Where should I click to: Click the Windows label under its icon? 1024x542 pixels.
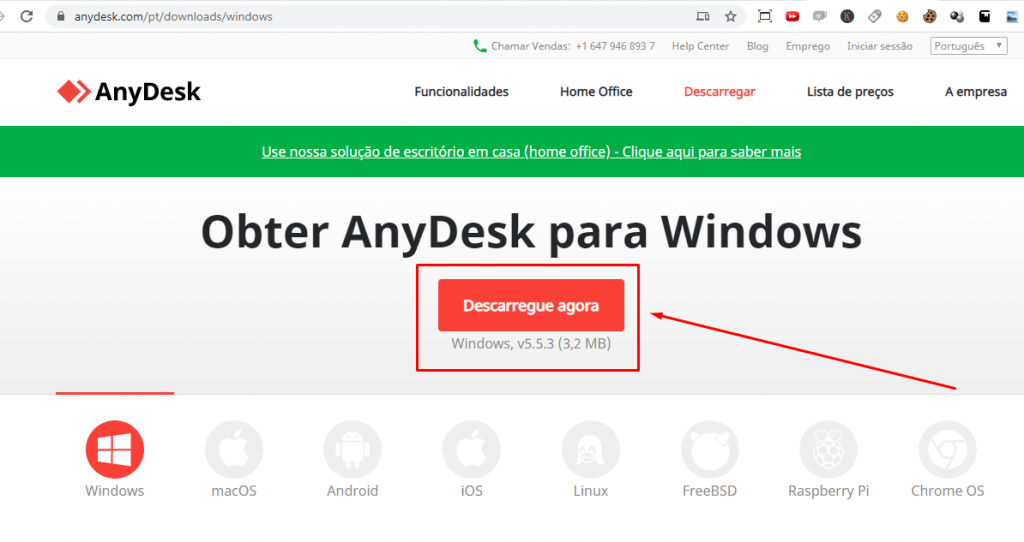[x=115, y=491]
